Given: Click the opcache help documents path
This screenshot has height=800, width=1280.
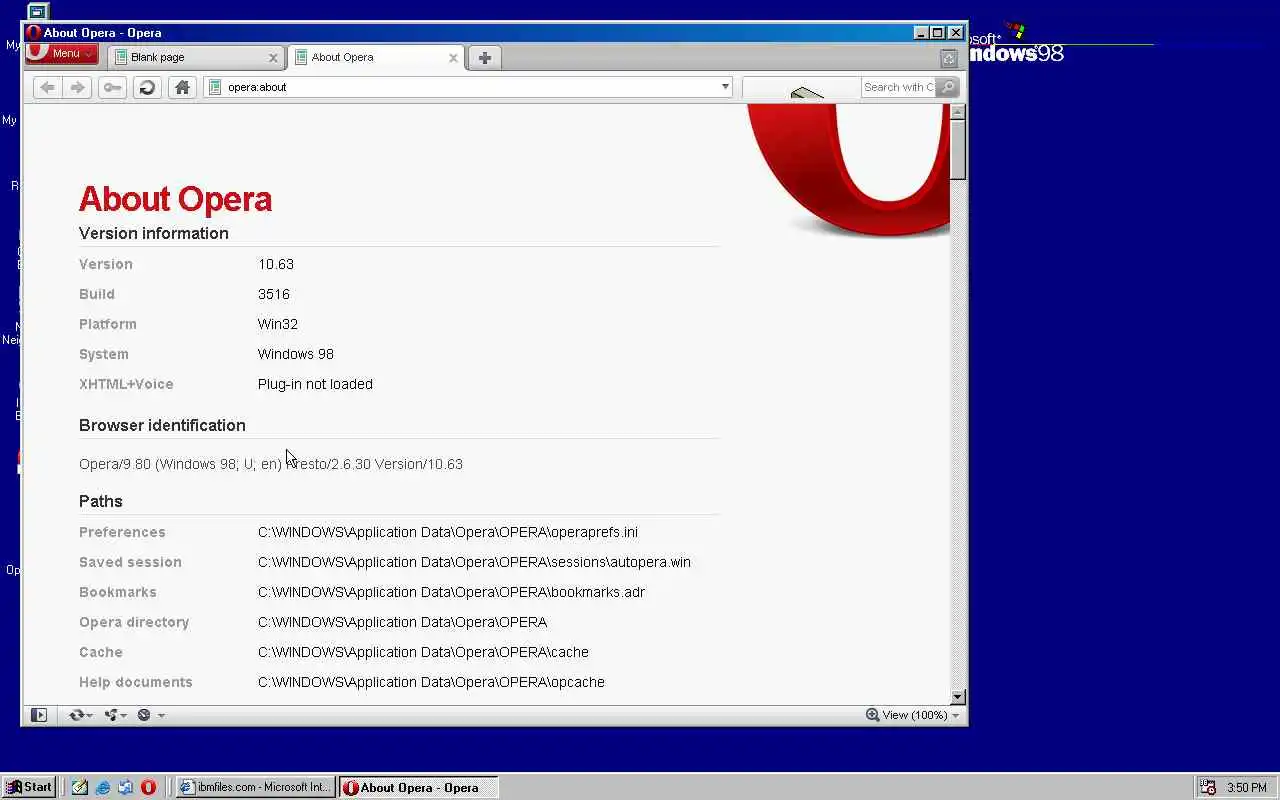Looking at the screenshot, I should pyautogui.click(x=431, y=682).
